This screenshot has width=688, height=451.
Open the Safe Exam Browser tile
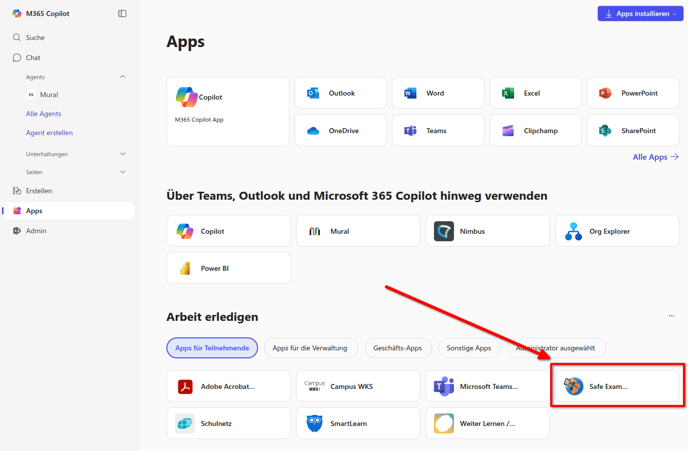617,386
